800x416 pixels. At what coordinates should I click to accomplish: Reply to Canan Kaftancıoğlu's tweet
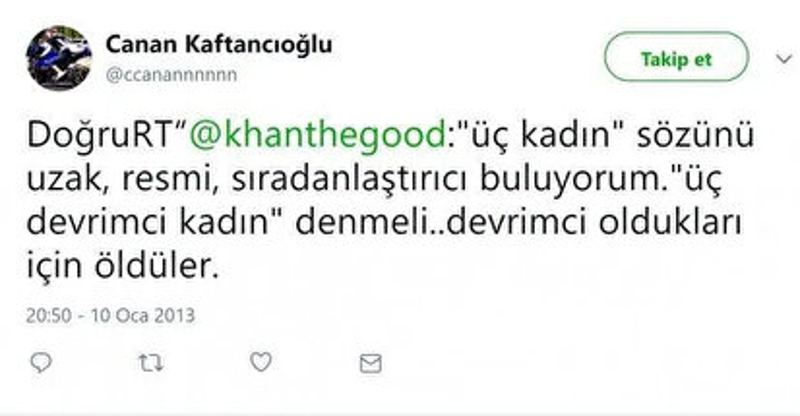pos(41,363)
